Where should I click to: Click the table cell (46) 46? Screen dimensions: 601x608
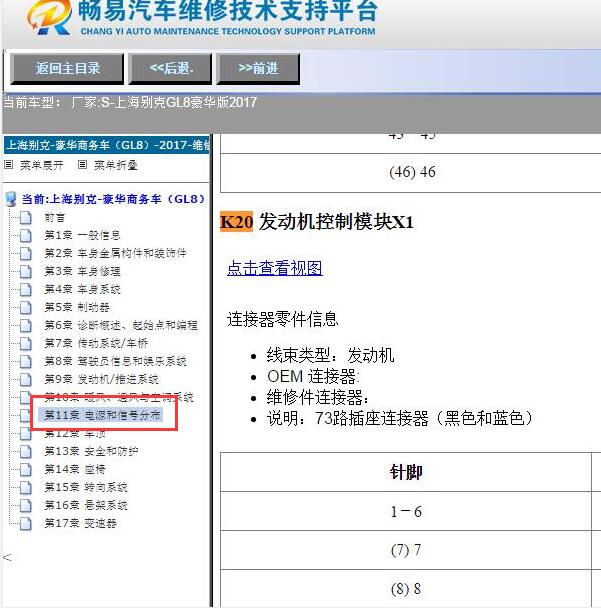412,172
